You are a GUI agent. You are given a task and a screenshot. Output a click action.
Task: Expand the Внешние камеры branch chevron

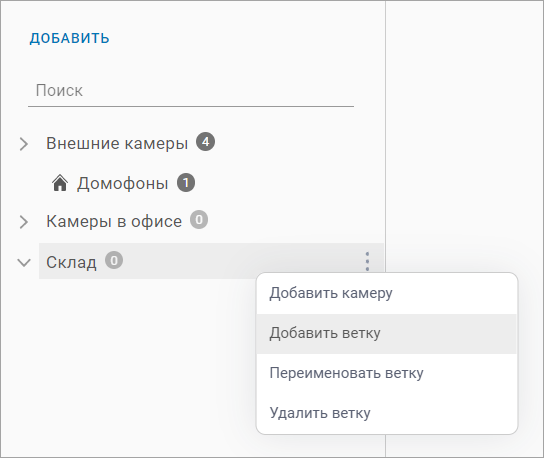point(24,144)
